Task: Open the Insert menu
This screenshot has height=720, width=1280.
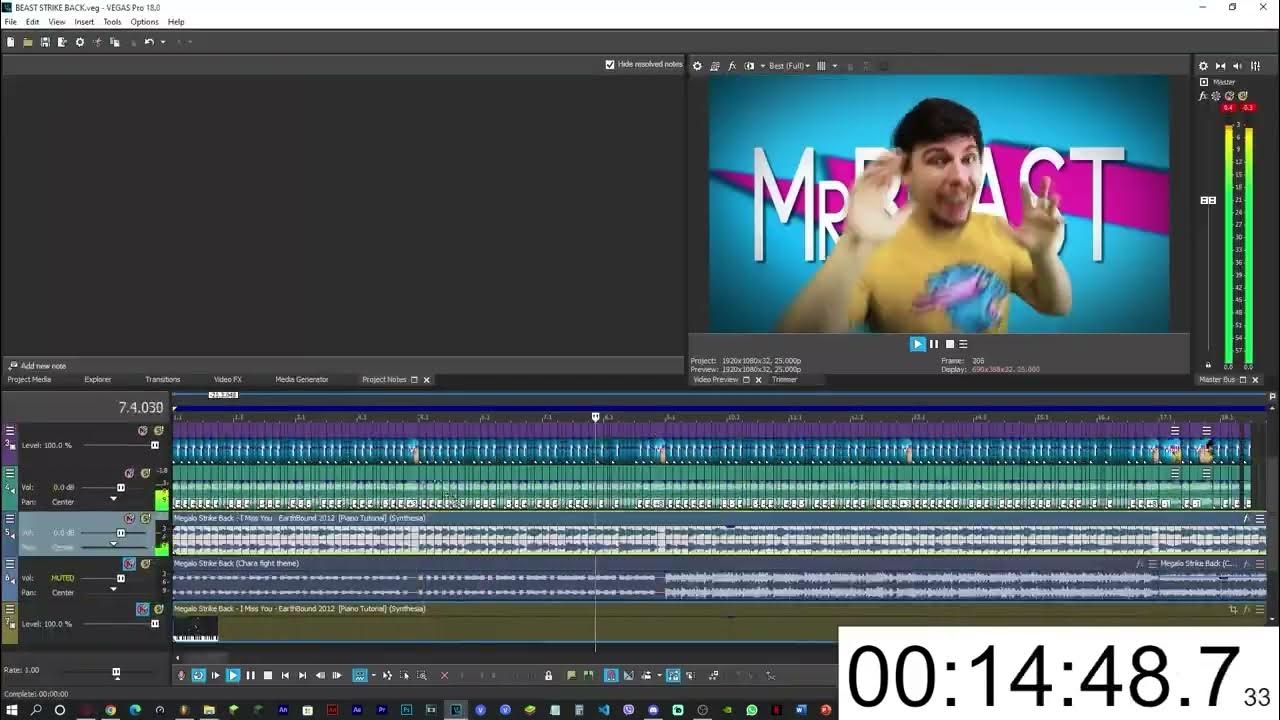Action: (x=84, y=22)
